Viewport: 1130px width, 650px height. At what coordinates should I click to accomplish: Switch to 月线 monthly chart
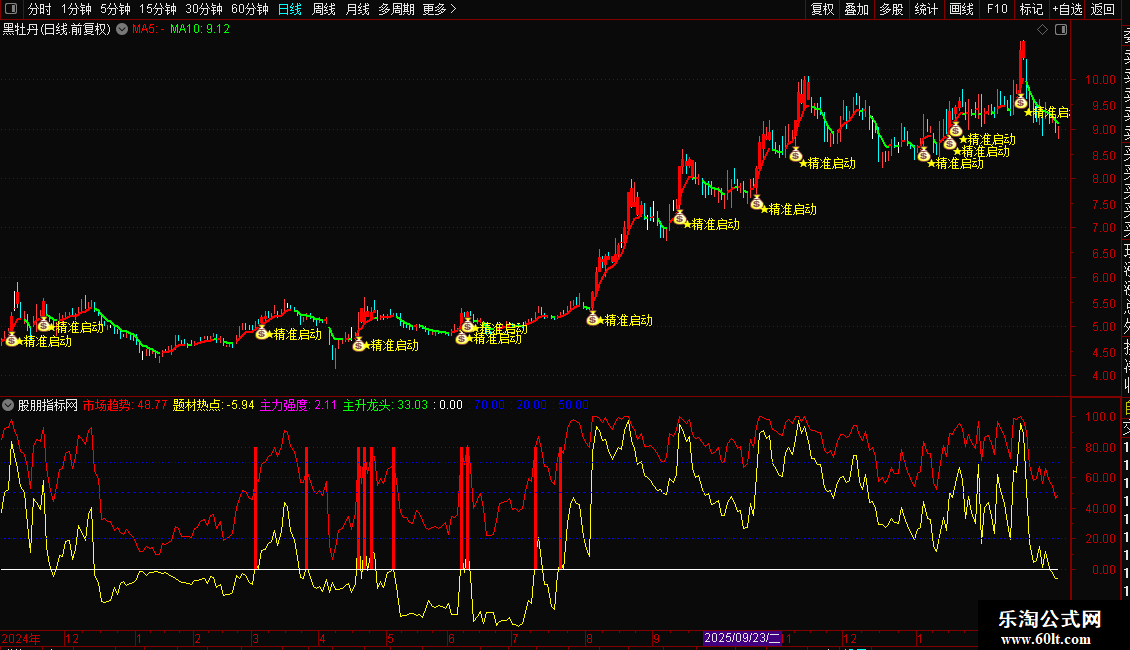click(x=357, y=9)
